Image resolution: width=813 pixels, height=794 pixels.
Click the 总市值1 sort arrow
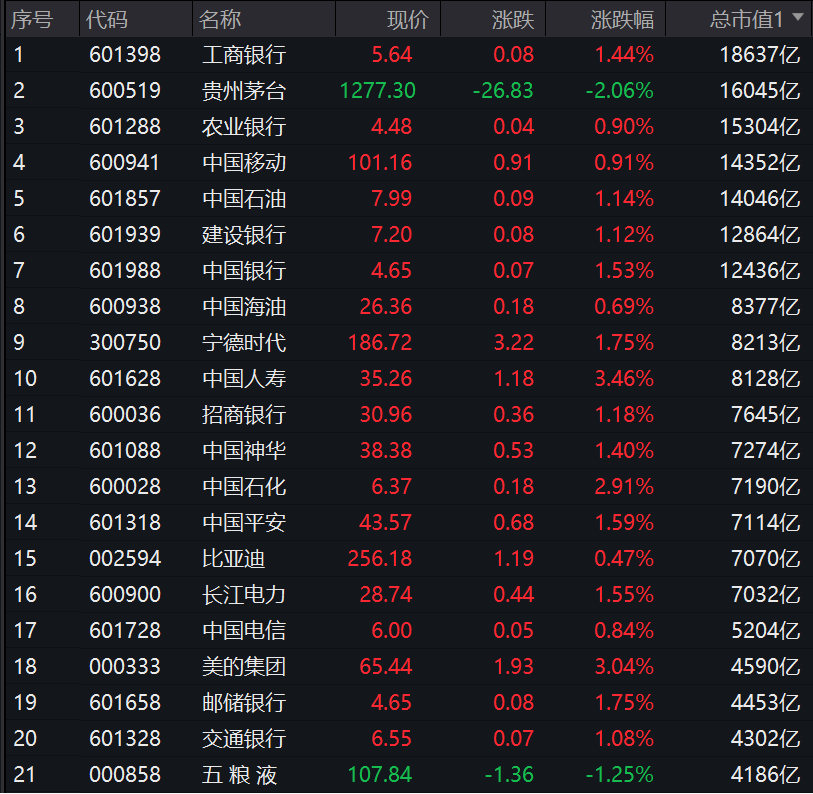coord(798,17)
